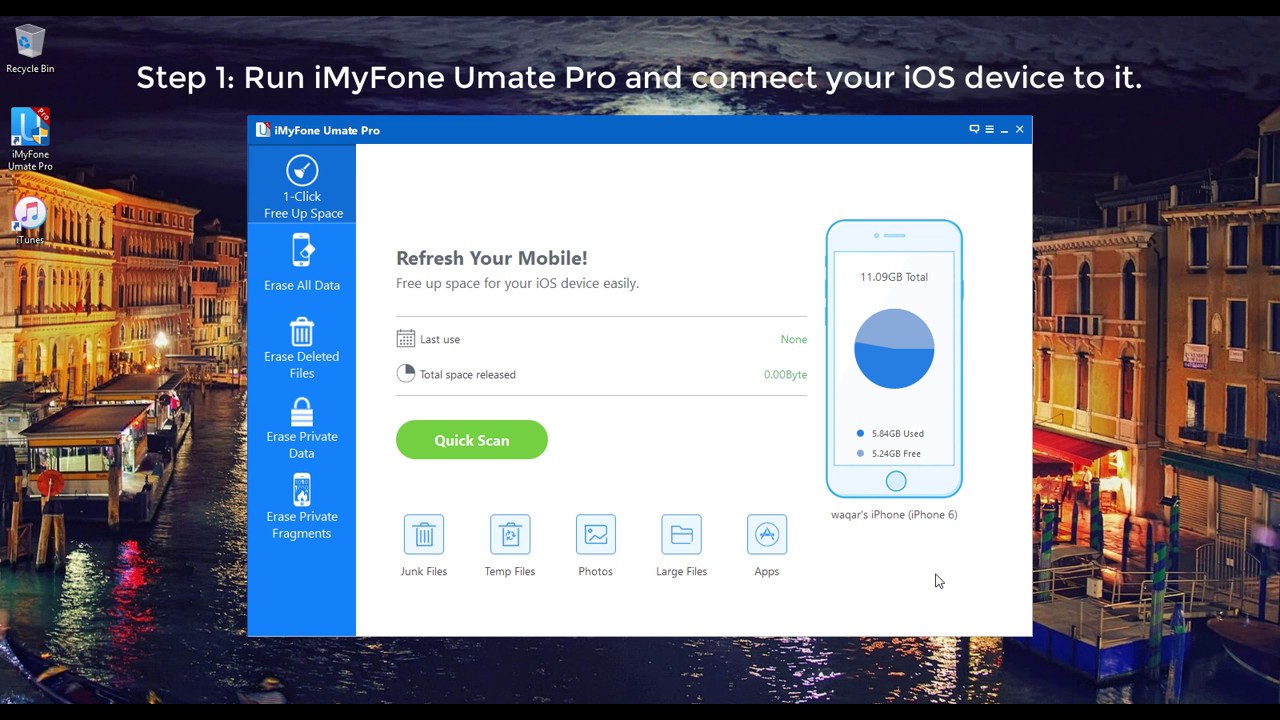
Task: Open the feedback speech bubble icon
Action: [x=974, y=129]
